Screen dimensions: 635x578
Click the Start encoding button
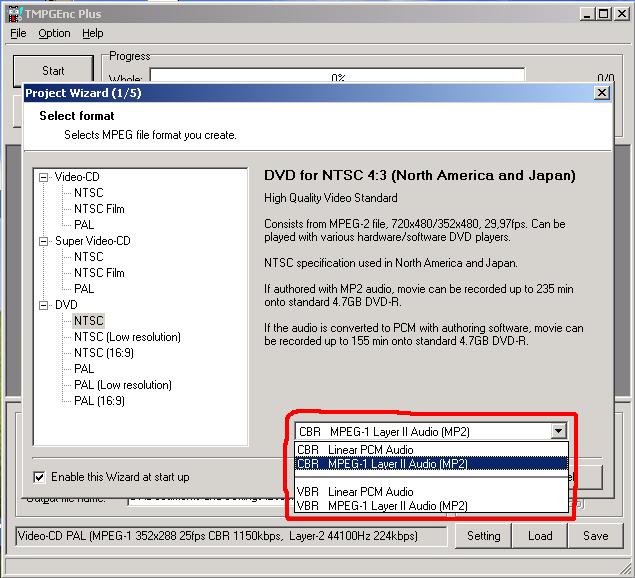pos(53,71)
